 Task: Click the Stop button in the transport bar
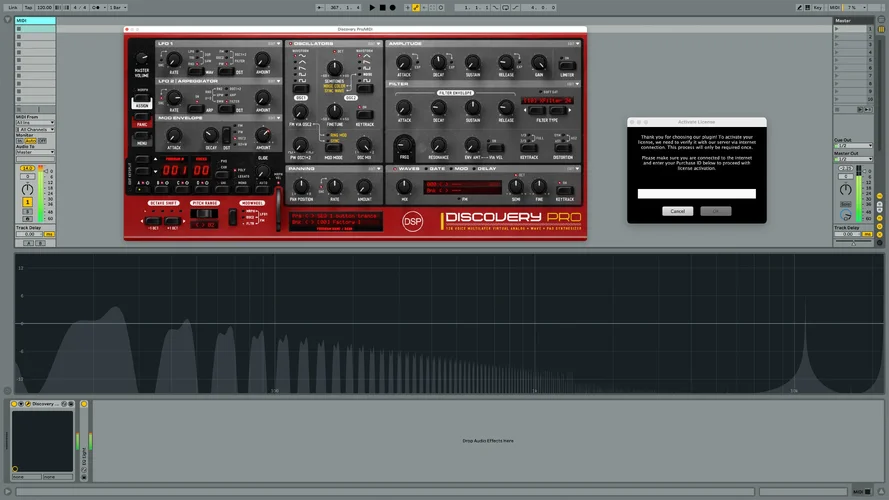pyautogui.click(x=382, y=7)
